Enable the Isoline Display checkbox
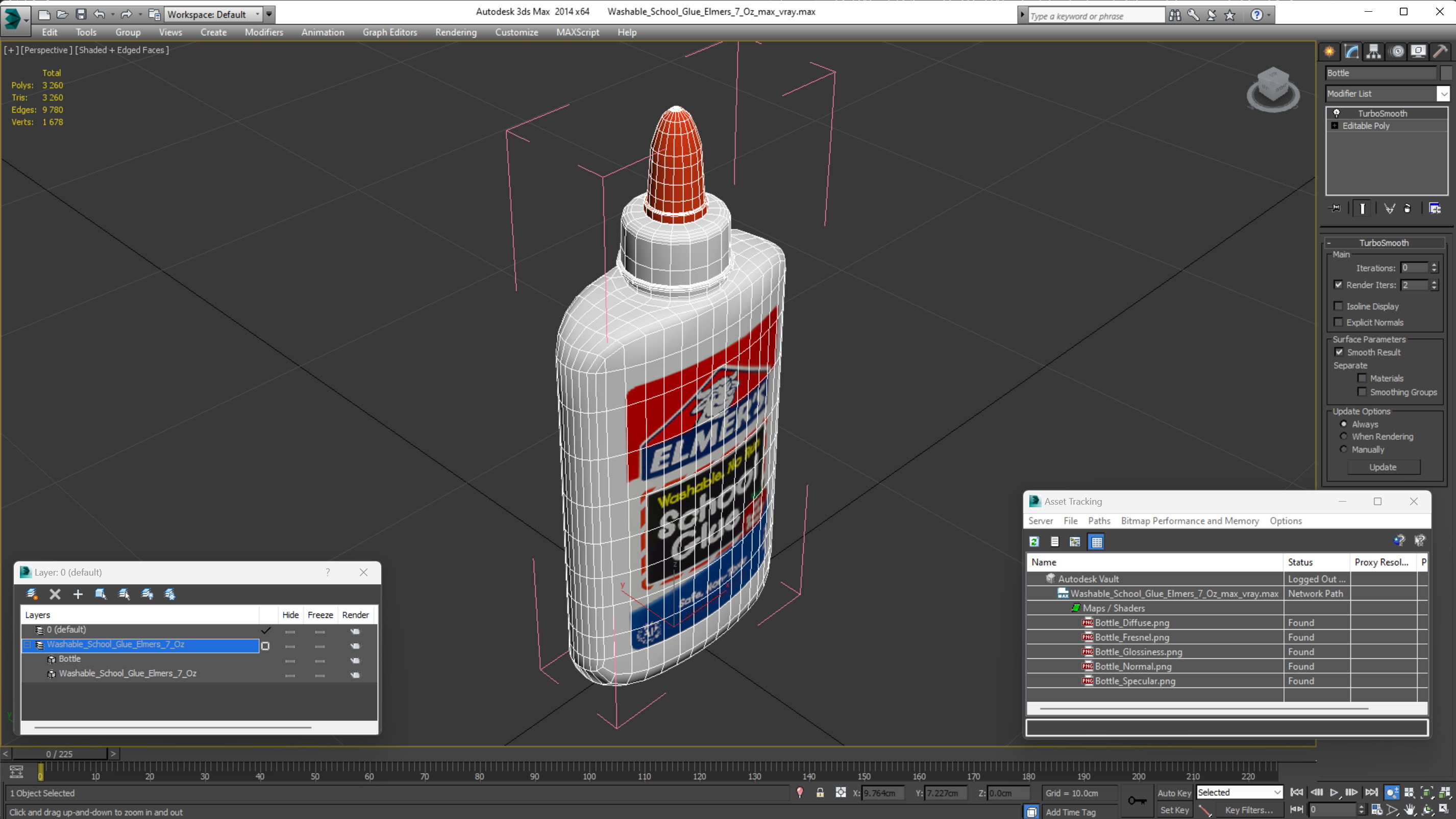Image resolution: width=1456 pixels, height=819 pixels. coord(1338,306)
